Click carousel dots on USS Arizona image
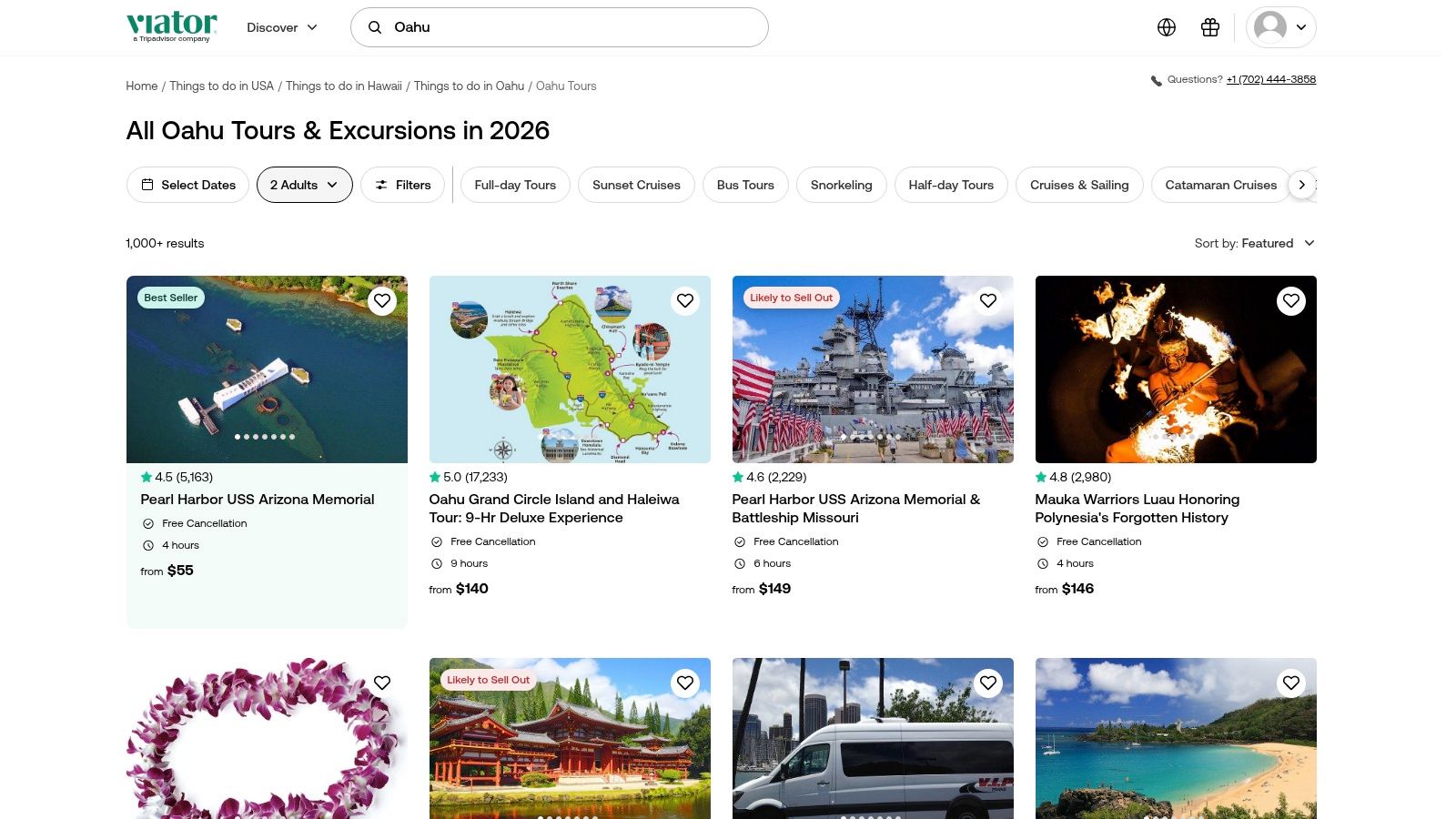The image size is (1456, 819). pos(265,437)
